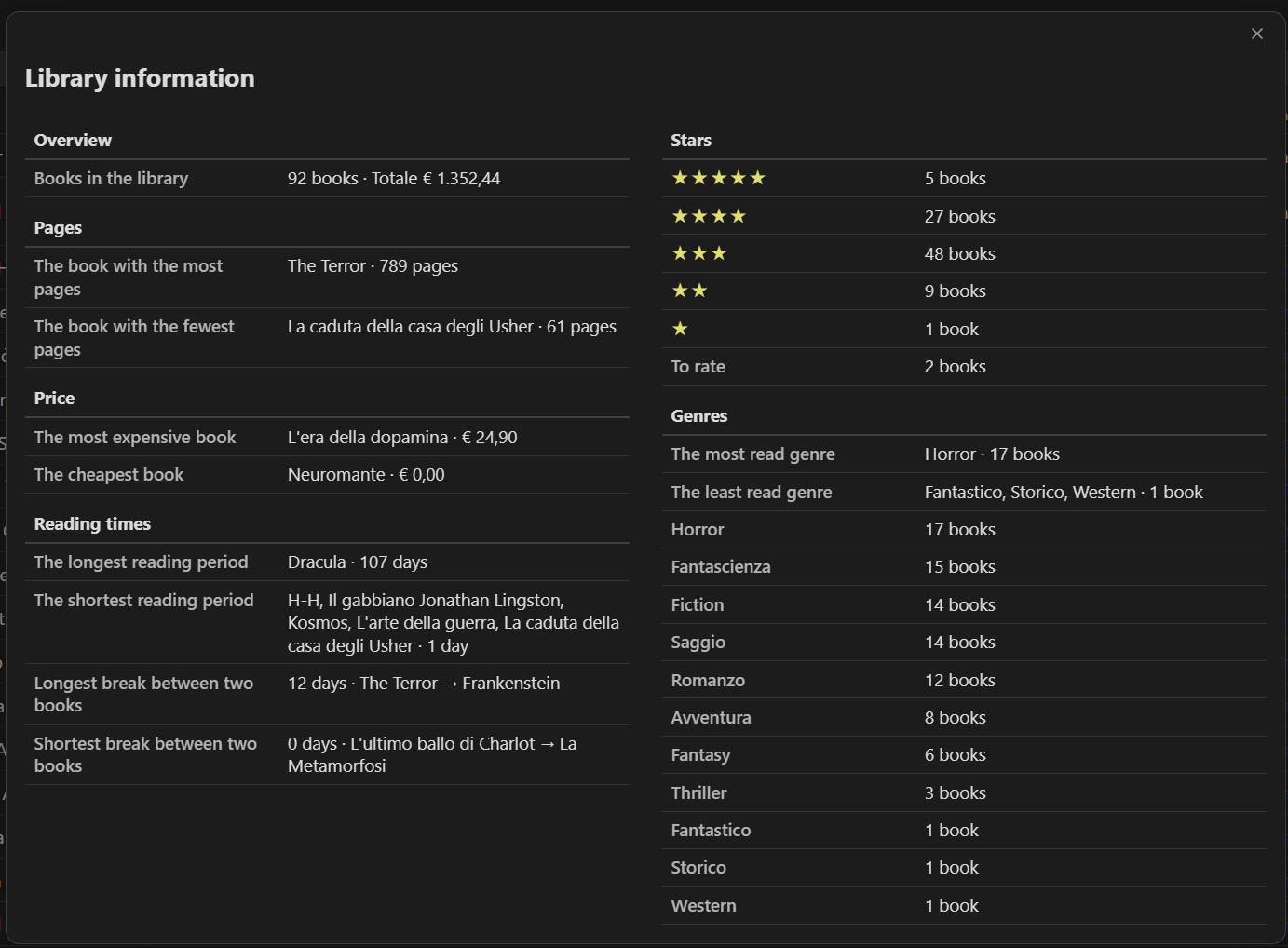
Task: Click the "Fantascienza" genre label
Action: click(x=721, y=566)
